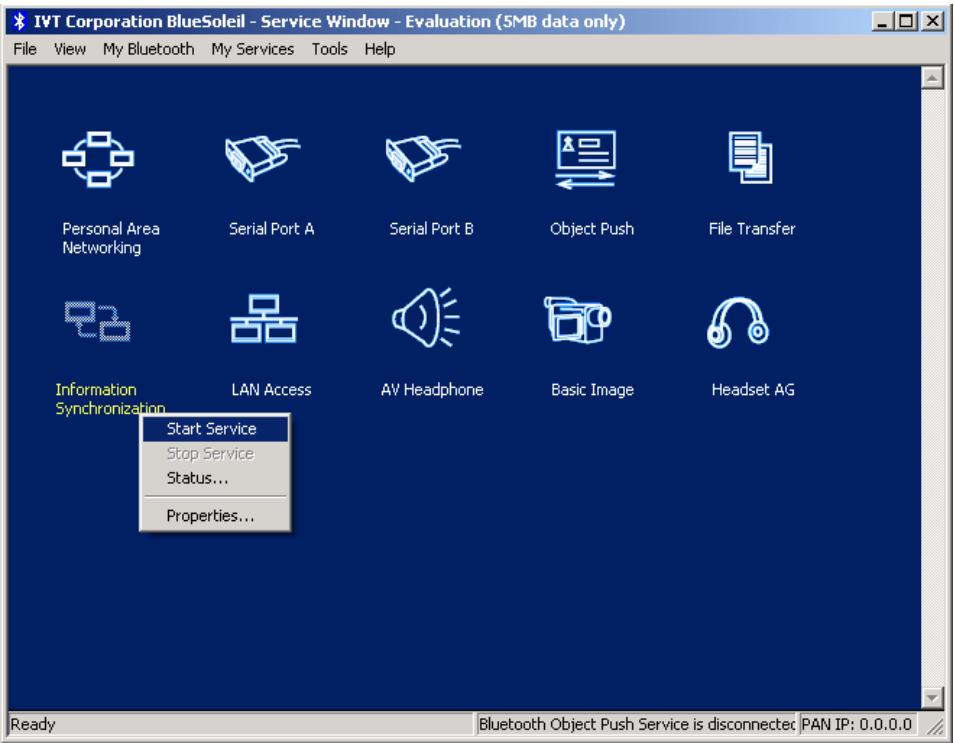Select the LAN Access network icon
954x743 pixels.
[263, 319]
